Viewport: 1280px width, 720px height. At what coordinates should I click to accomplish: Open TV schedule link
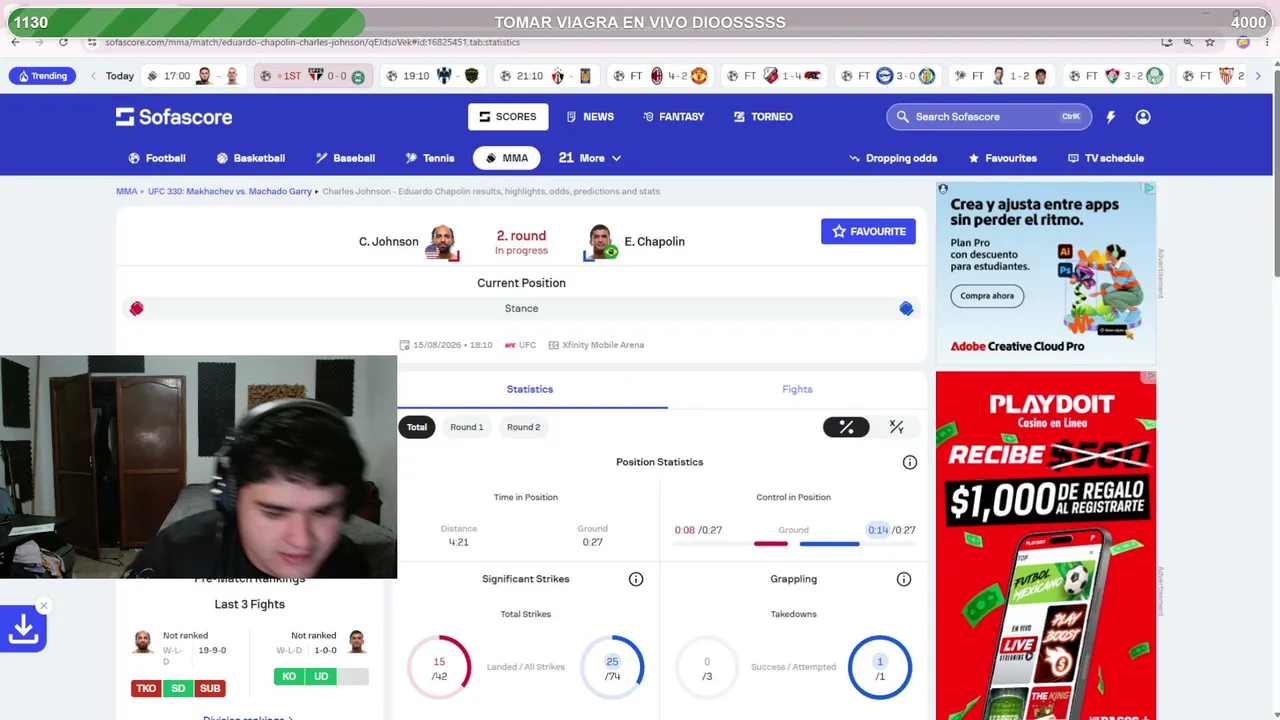click(x=1106, y=158)
